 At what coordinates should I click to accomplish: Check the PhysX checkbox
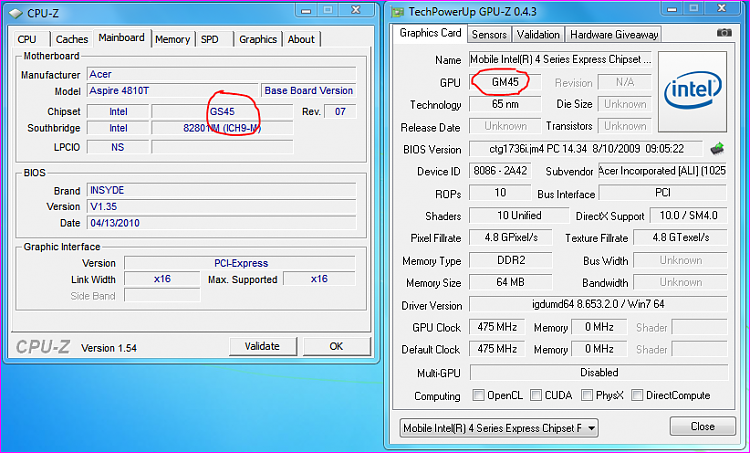click(586, 395)
